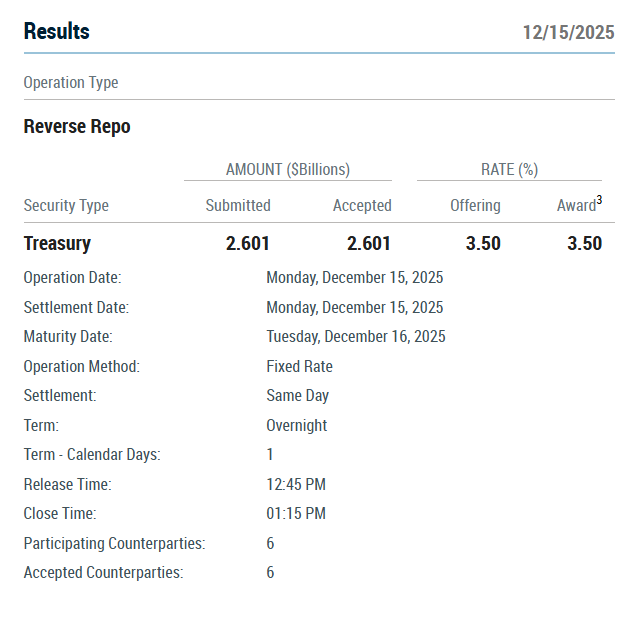This screenshot has height=617, width=633.
Task: Select the Award rate 3.50
Action: (x=585, y=243)
